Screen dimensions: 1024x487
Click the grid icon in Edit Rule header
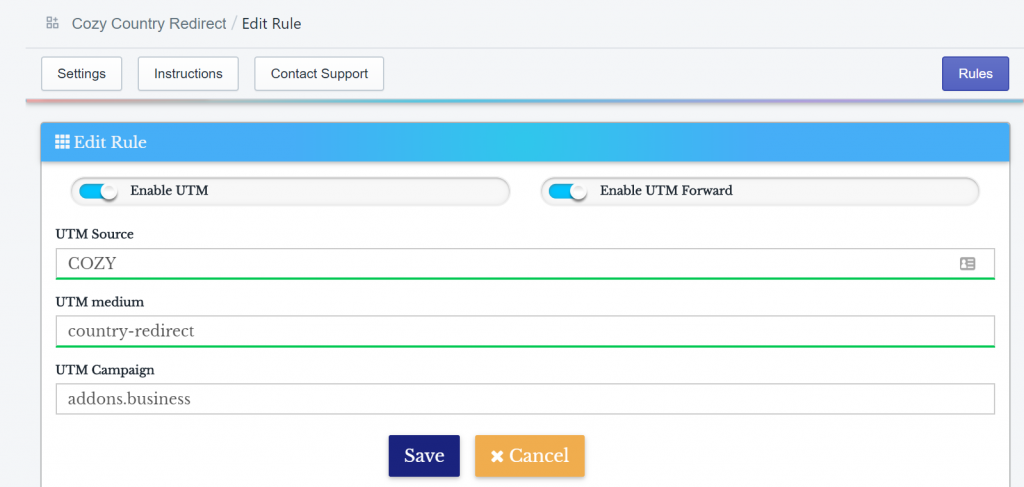pos(62,142)
